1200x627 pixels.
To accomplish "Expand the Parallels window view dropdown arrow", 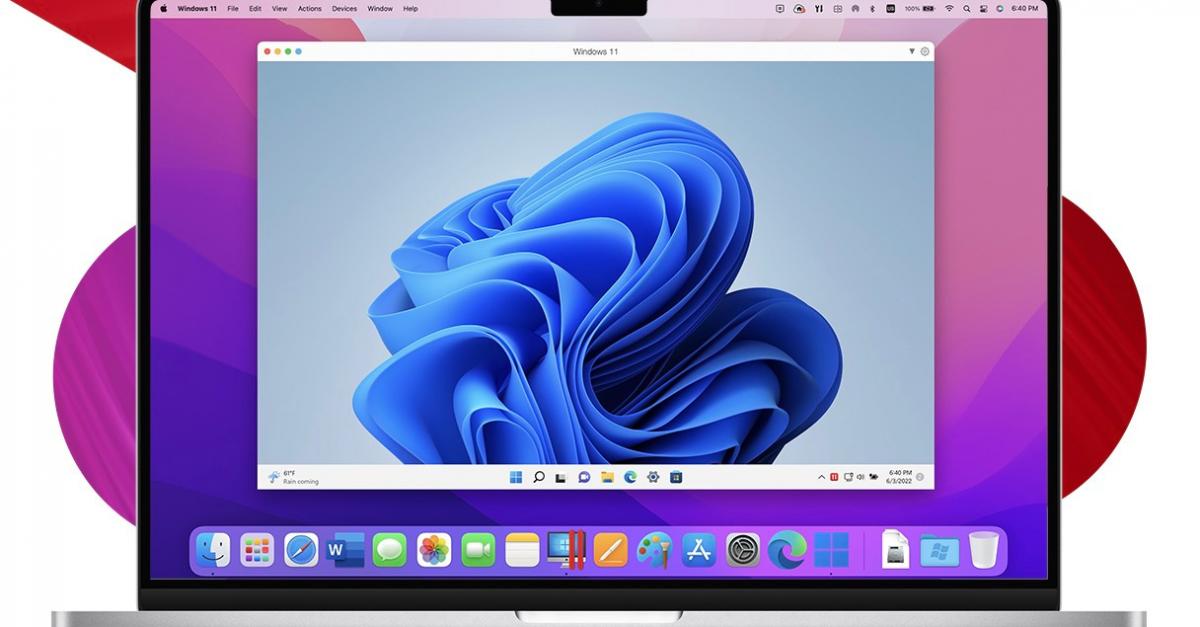I will 911,51.
